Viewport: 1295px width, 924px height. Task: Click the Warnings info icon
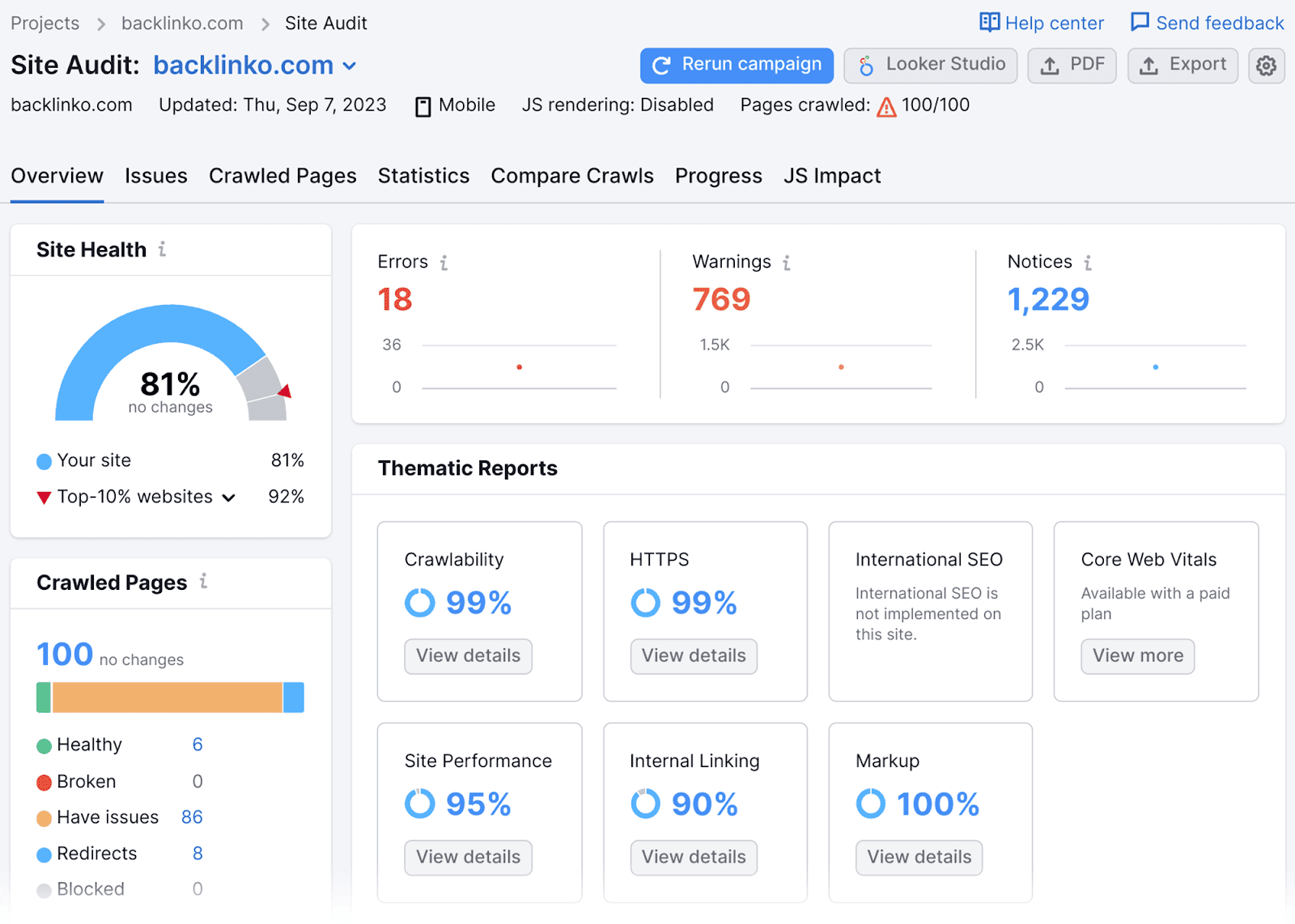[x=786, y=262]
